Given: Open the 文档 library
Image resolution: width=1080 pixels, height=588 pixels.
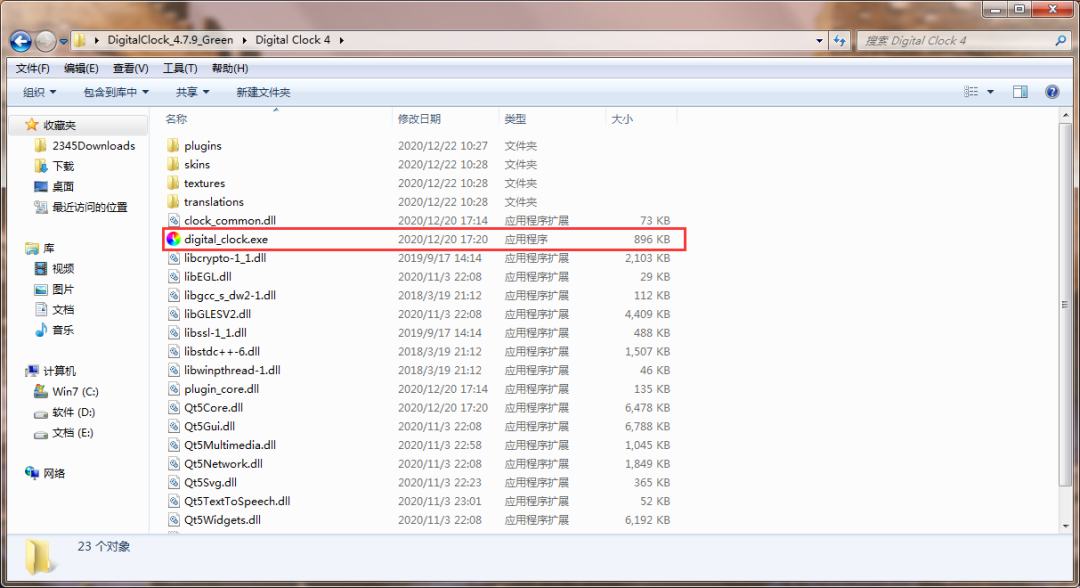Looking at the screenshot, I should (x=63, y=310).
